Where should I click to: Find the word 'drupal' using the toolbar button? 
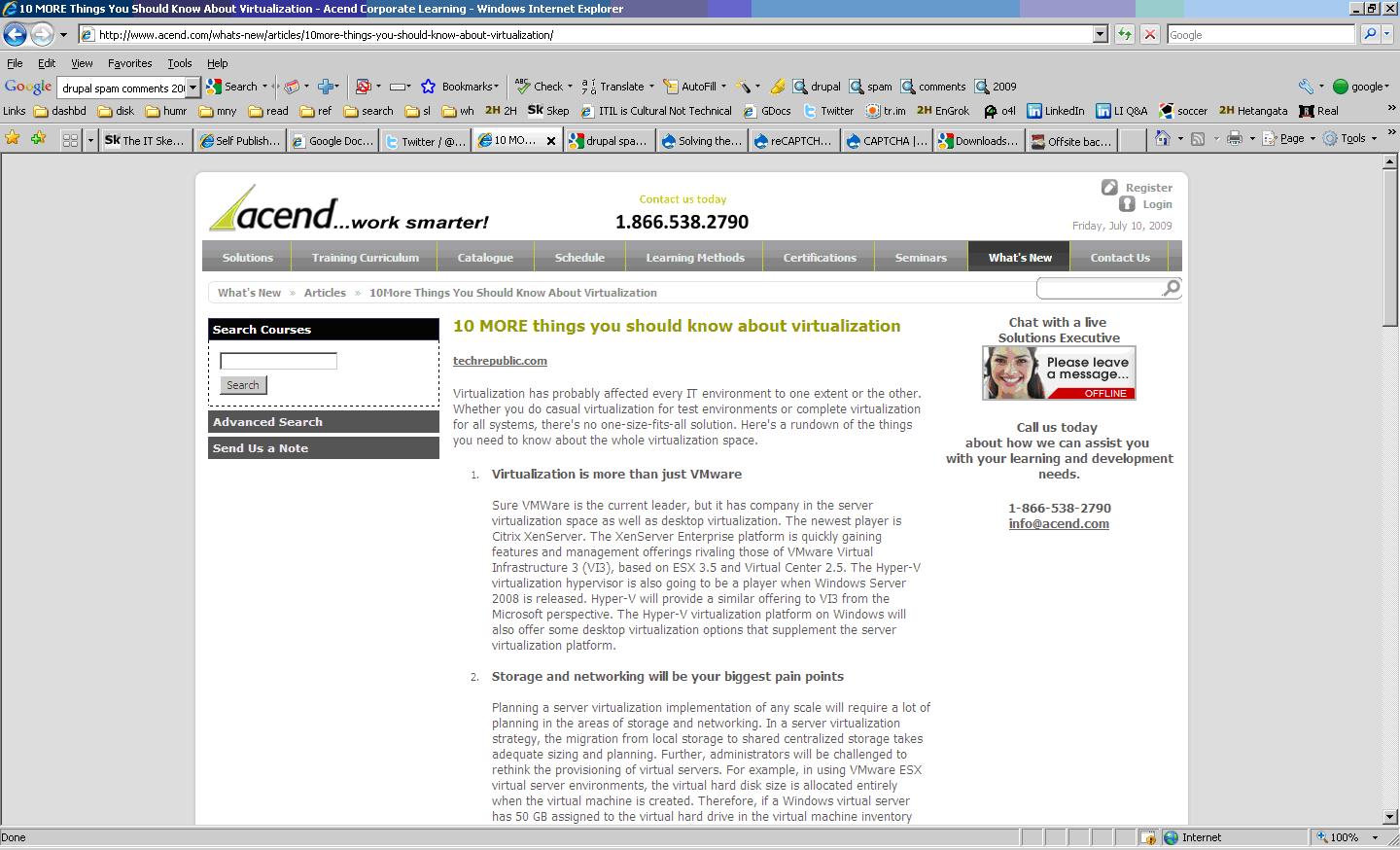click(817, 87)
